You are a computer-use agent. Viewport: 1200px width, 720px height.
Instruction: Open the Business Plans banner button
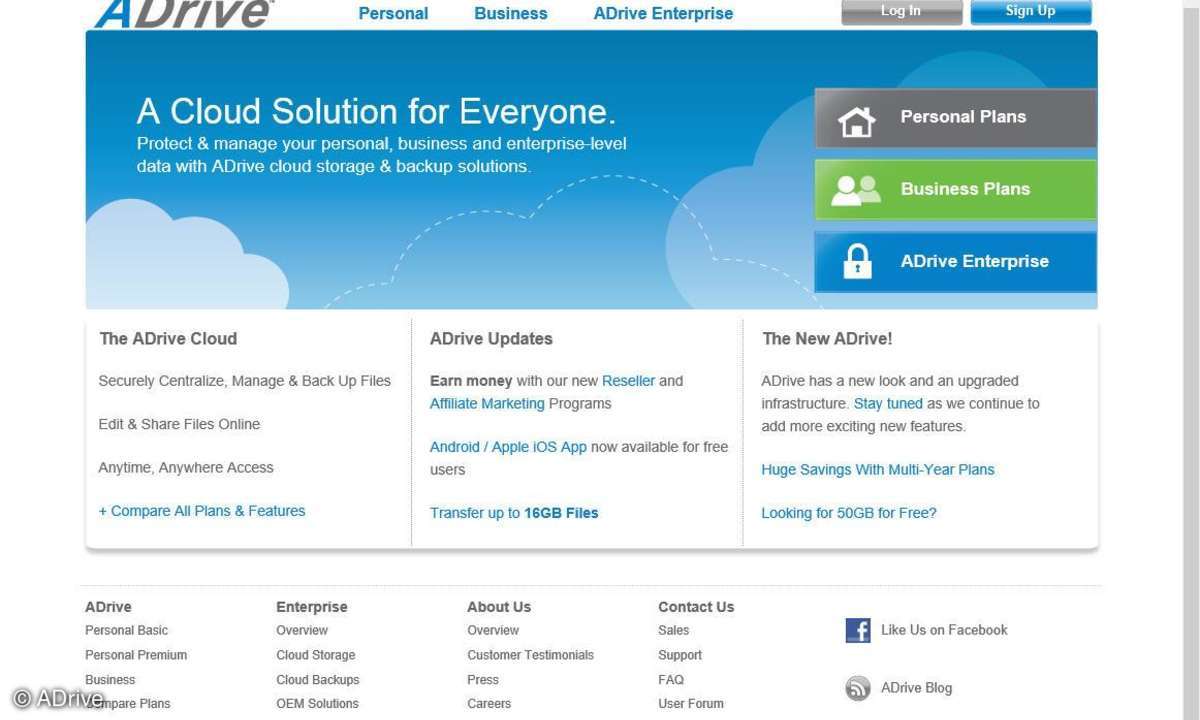coord(956,190)
